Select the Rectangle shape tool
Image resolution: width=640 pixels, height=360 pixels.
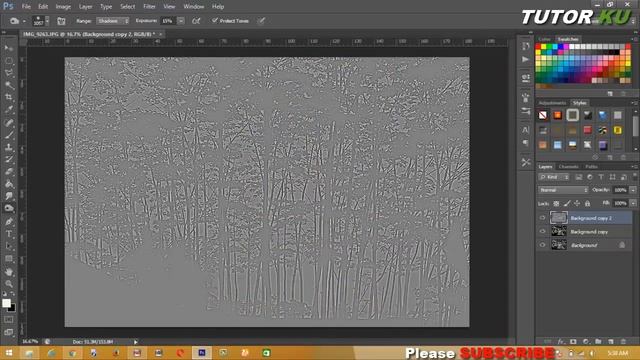[9, 259]
